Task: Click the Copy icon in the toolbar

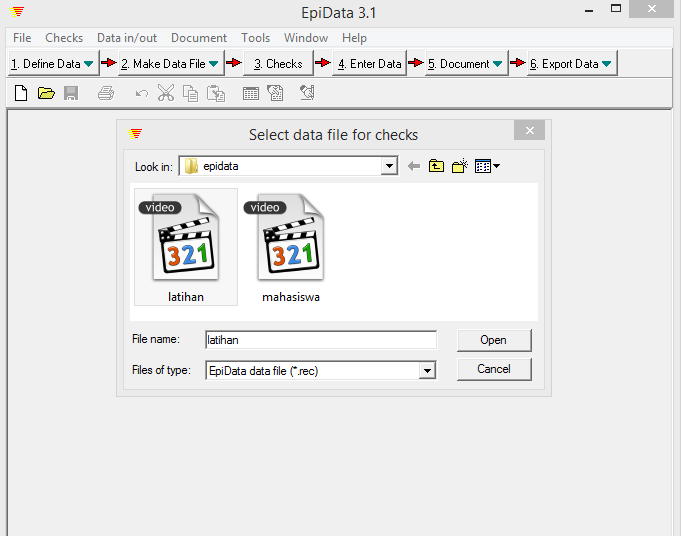Action: click(x=190, y=93)
